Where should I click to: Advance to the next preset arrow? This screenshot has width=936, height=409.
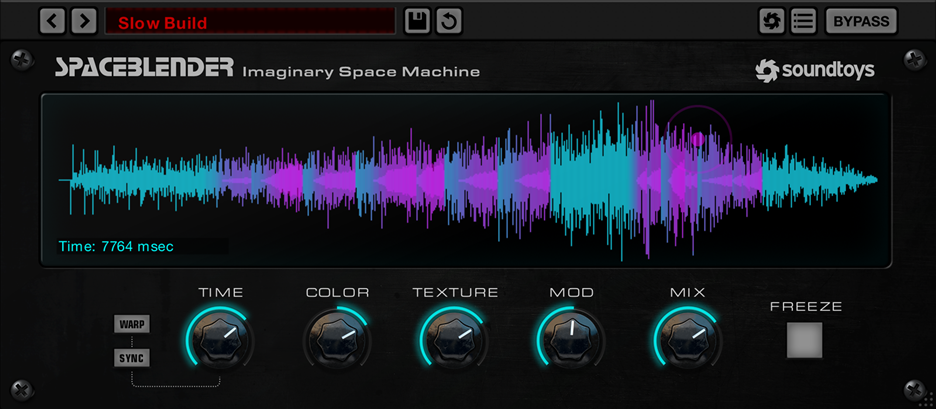(x=84, y=20)
